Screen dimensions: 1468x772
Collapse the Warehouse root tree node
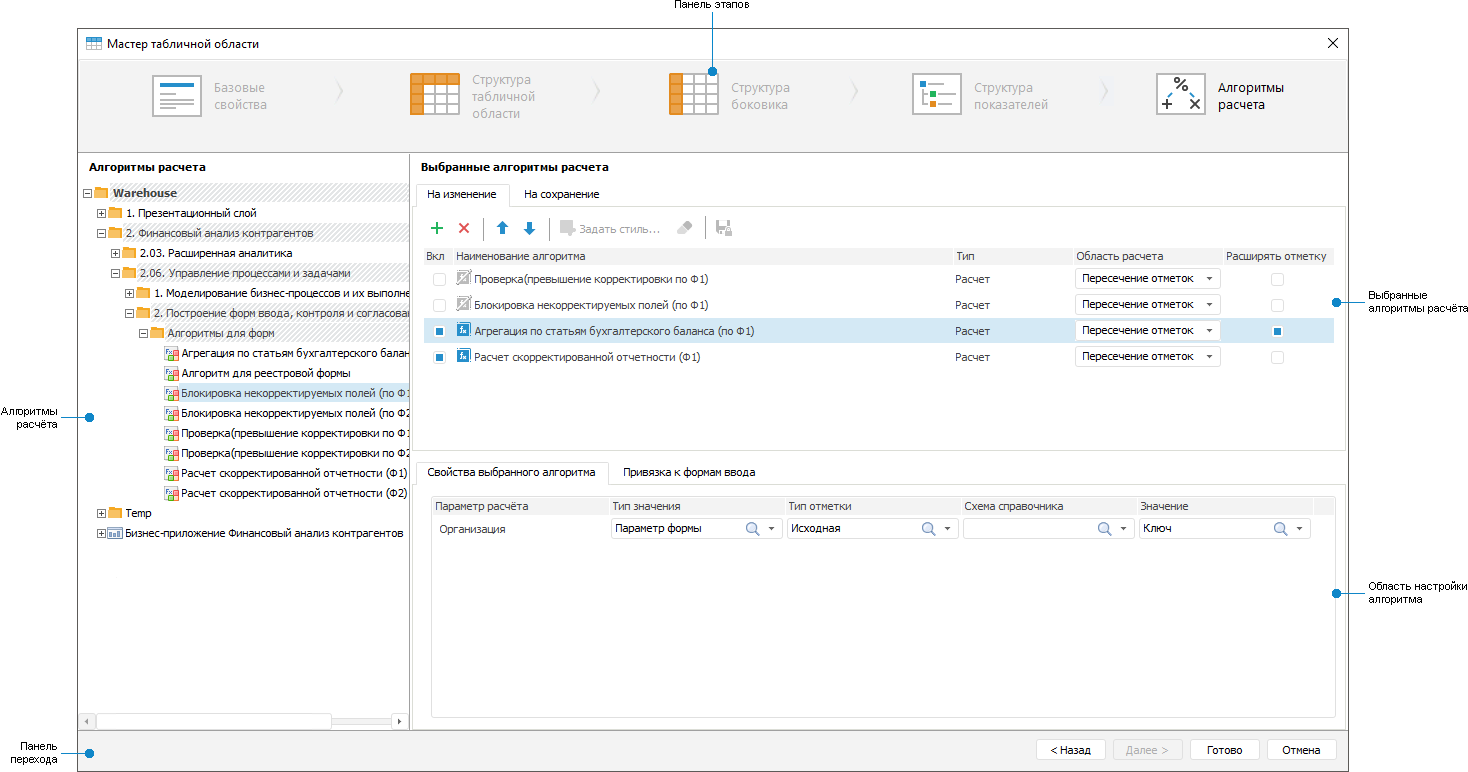[87, 193]
